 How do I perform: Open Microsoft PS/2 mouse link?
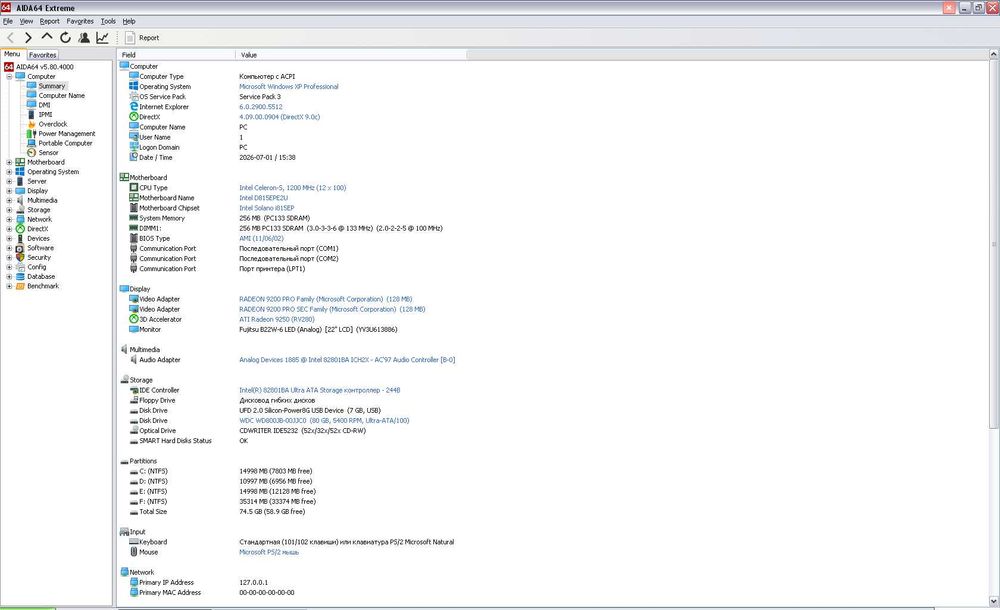(x=268, y=553)
